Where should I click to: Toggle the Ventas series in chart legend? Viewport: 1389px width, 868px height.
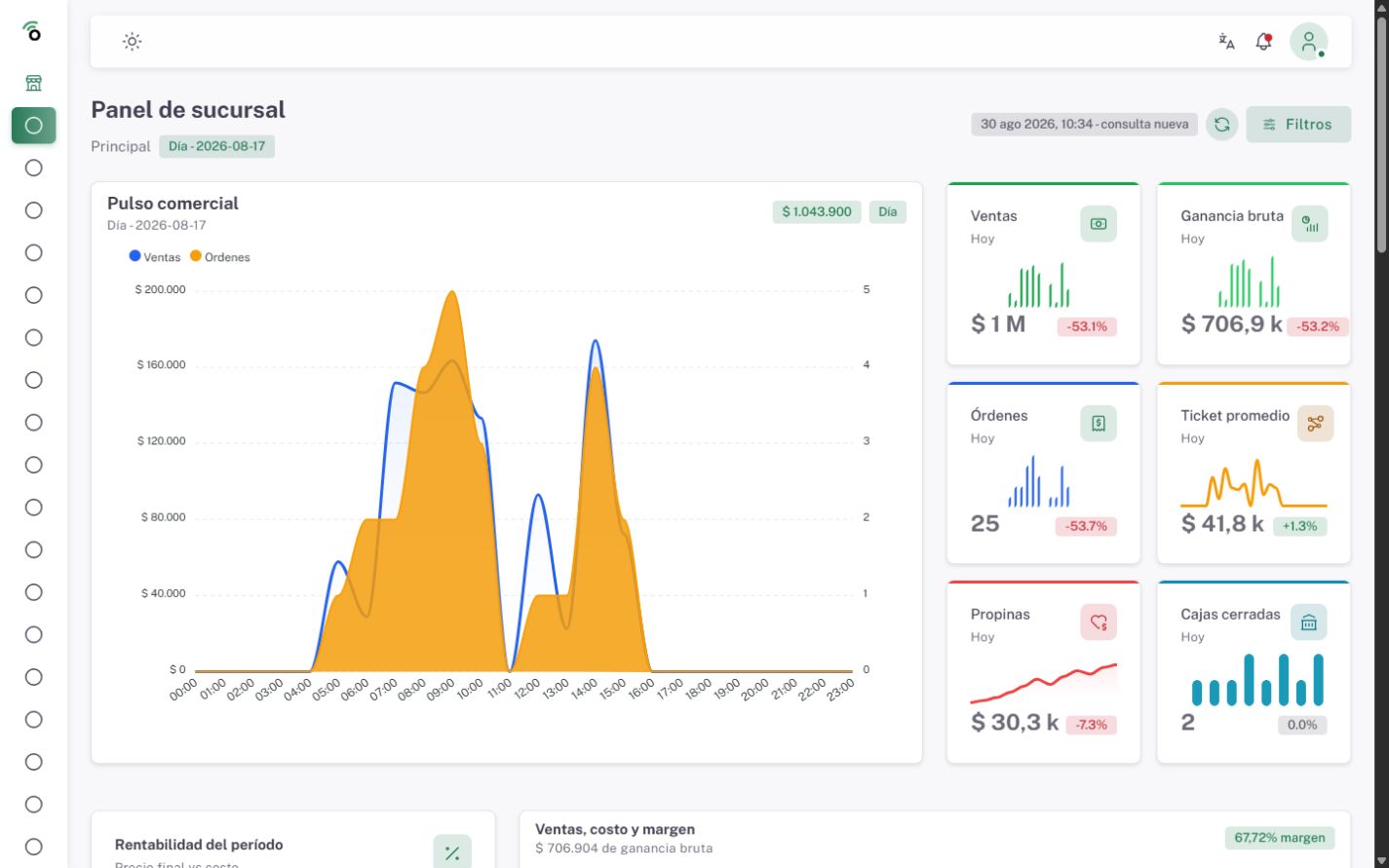155,257
